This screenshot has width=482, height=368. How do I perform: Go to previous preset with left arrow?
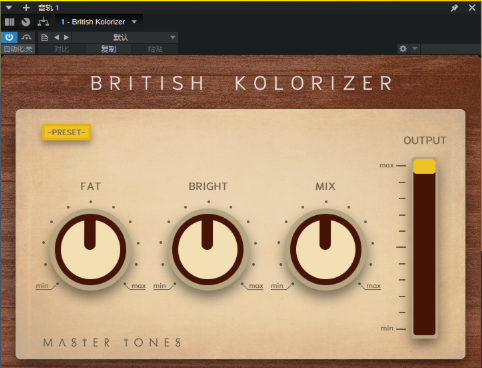point(57,37)
